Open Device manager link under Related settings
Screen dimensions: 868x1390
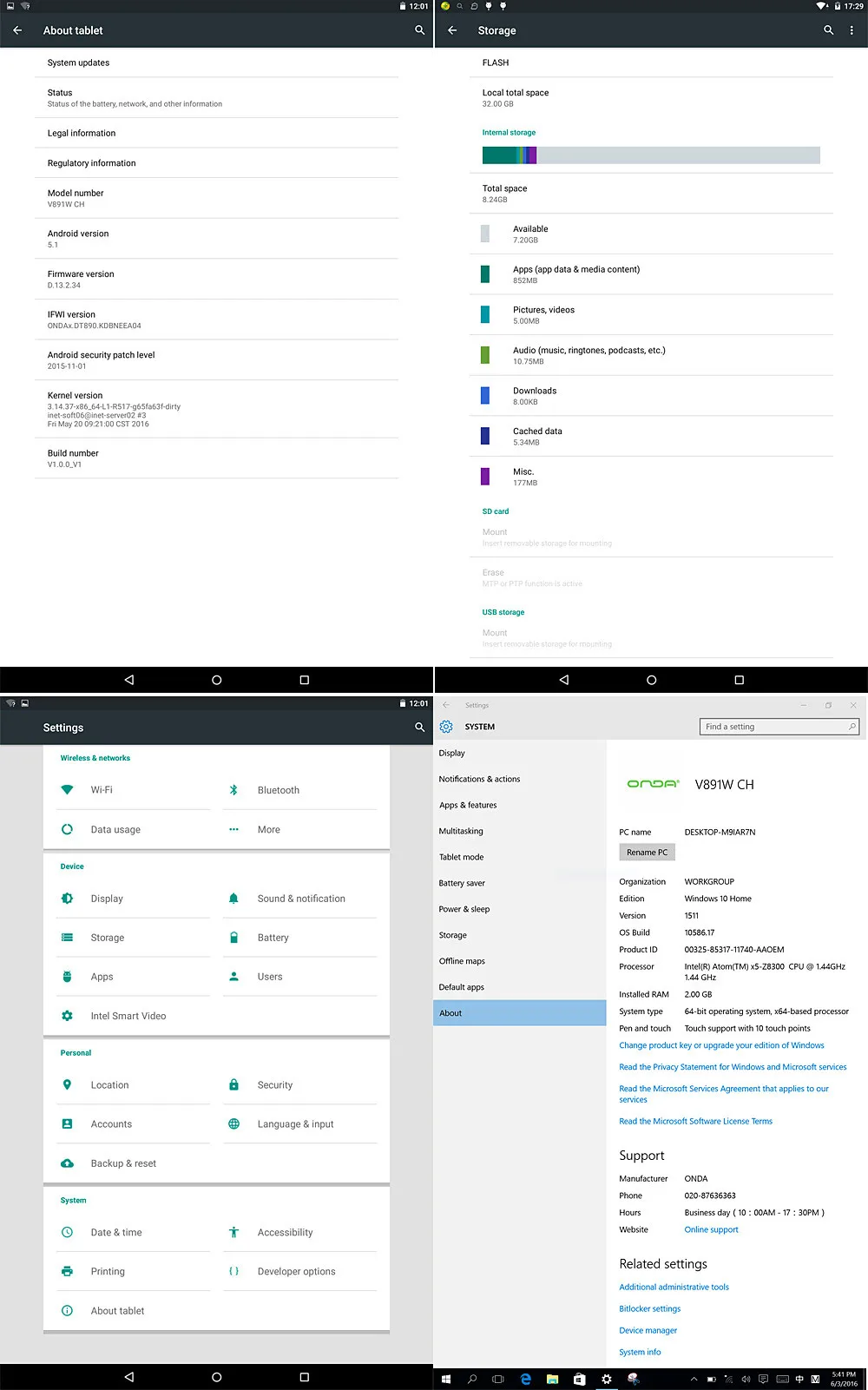tap(648, 1331)
